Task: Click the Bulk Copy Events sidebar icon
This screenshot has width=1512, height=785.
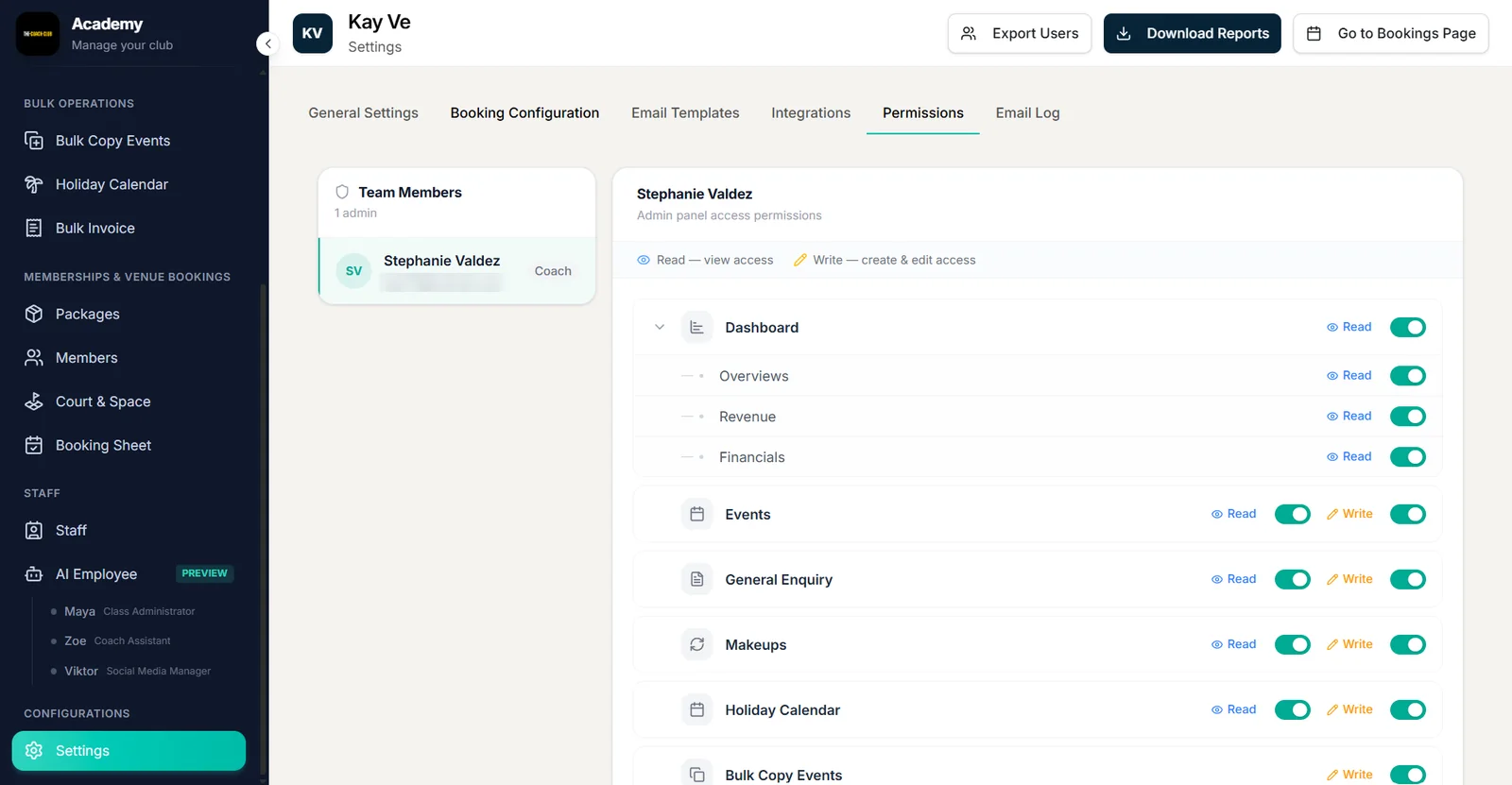Action: pyautogui.click(x=34, y=141)
